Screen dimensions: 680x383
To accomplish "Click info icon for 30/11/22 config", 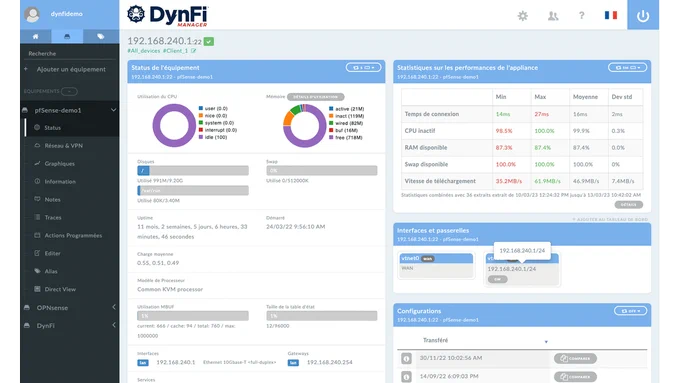I will [x=406, y=359].
